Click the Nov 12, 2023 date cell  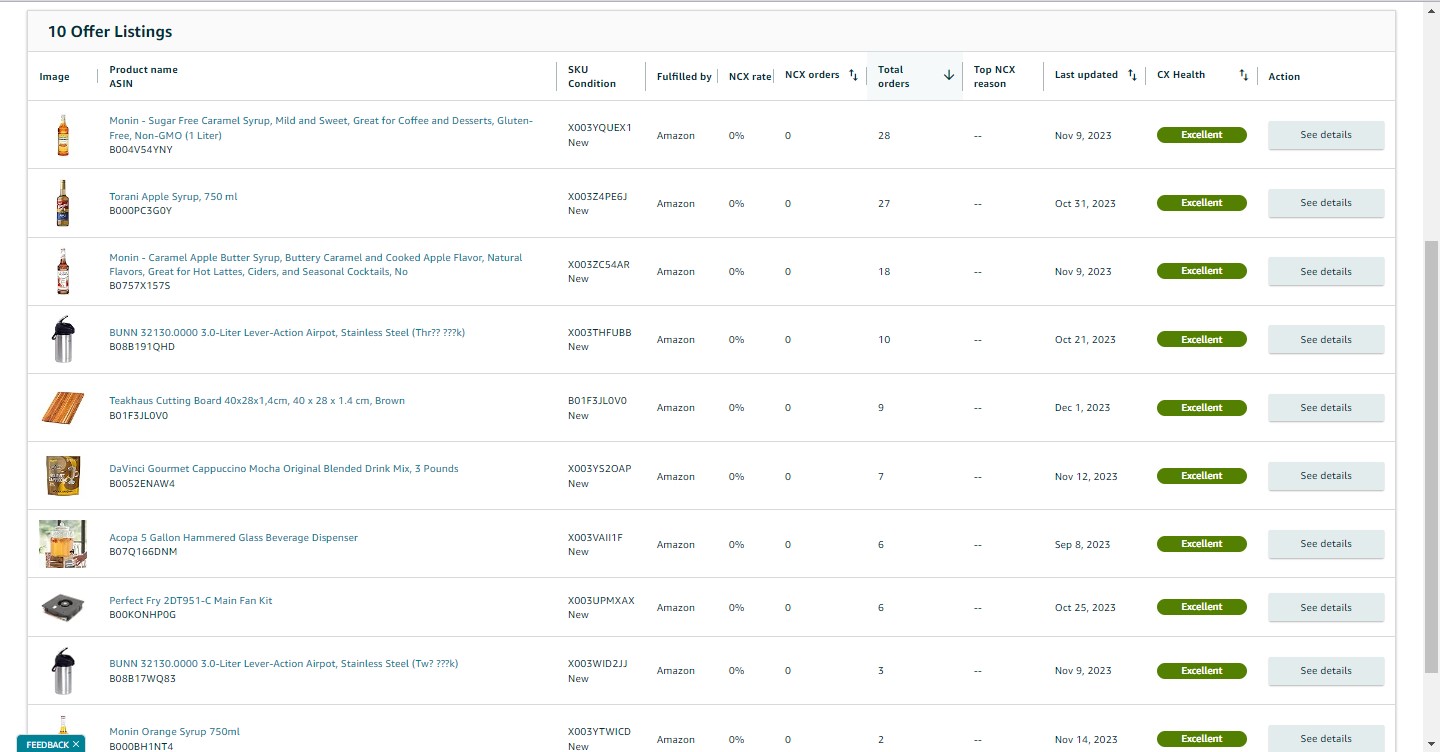click(x=1086, y=477)
